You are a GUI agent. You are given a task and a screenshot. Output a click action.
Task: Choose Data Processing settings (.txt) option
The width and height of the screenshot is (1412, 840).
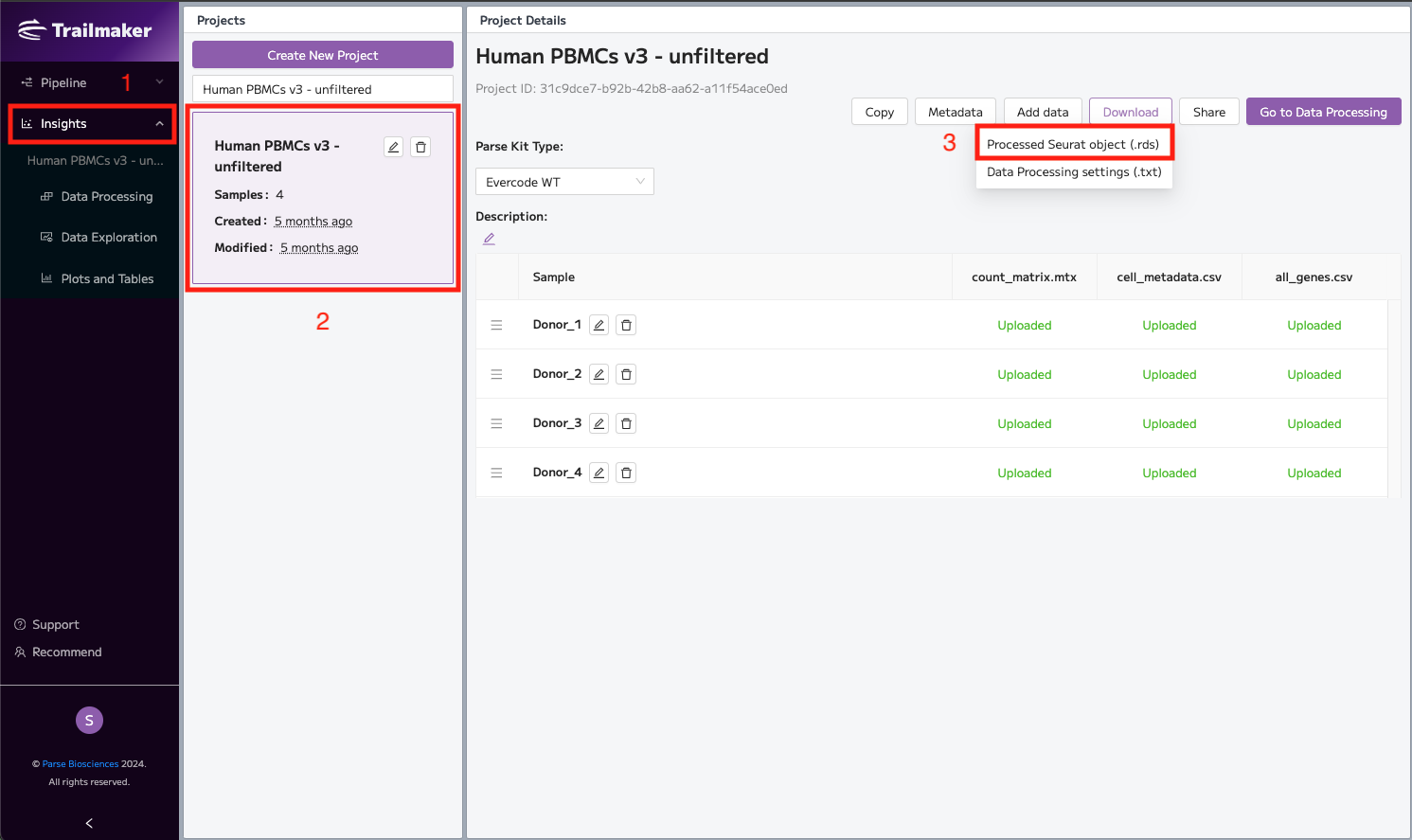[1074, 172]
